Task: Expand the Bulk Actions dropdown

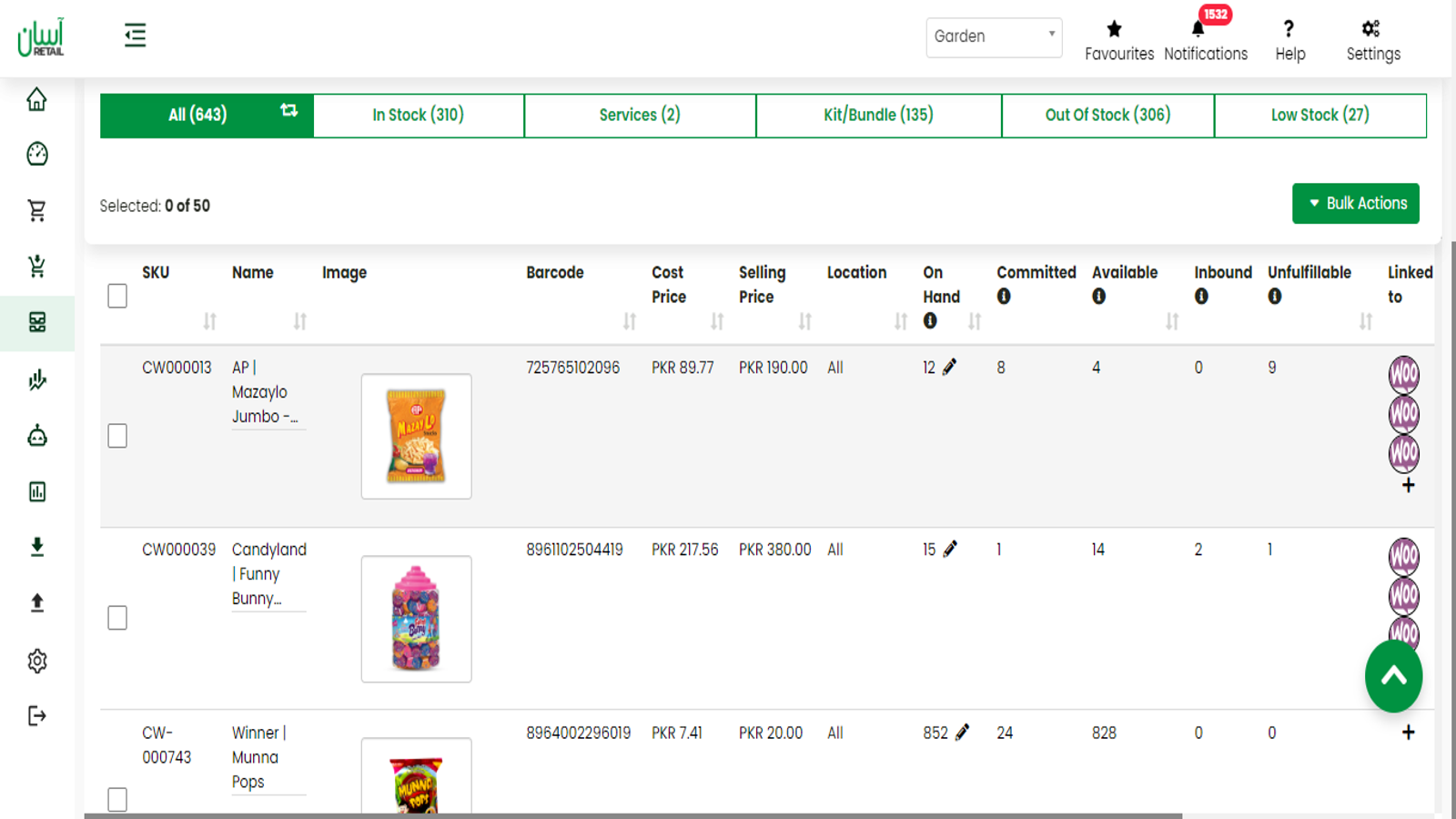Action: pos(1355,203)
